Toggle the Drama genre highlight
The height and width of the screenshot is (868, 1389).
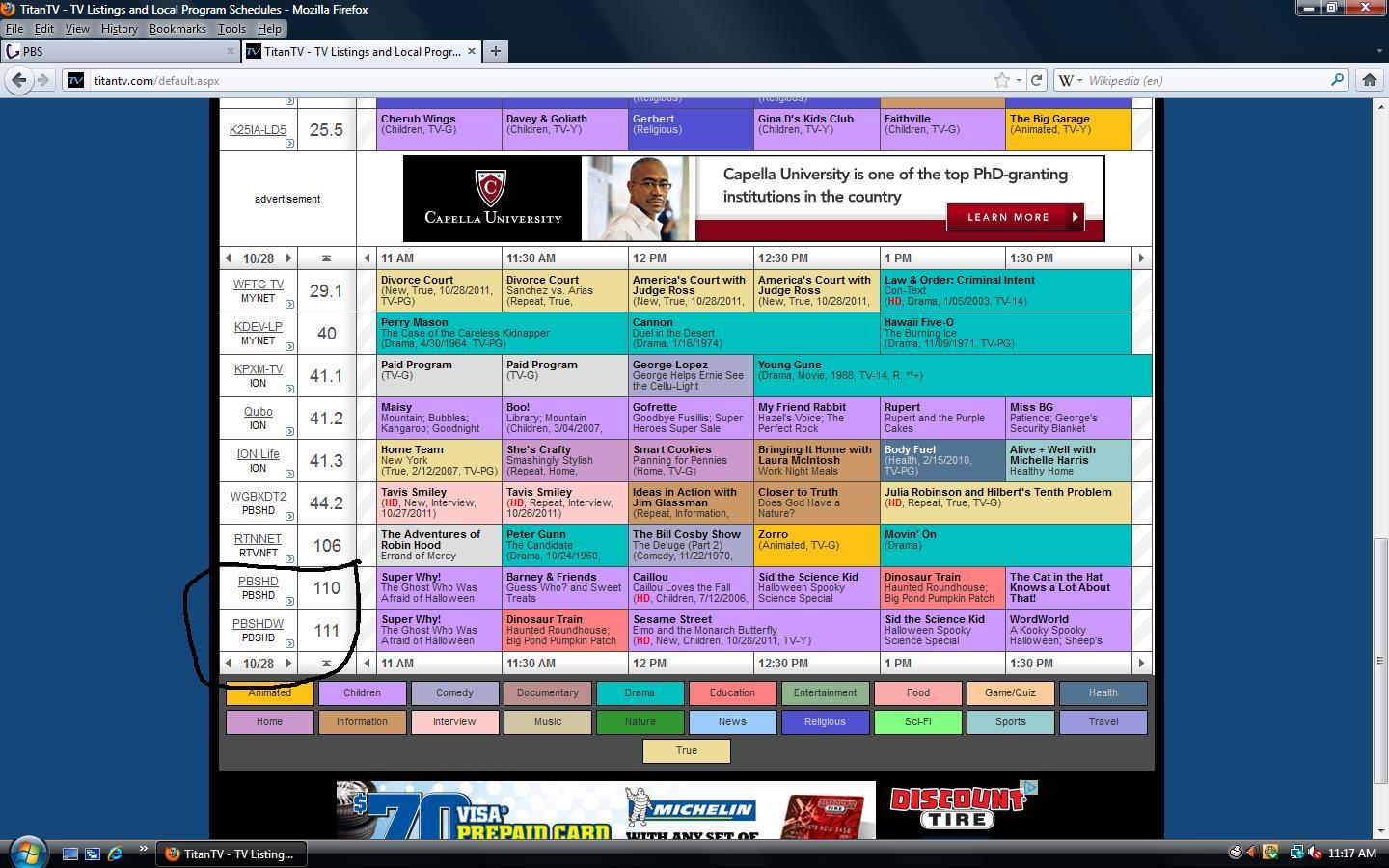[x=640, y=692]
